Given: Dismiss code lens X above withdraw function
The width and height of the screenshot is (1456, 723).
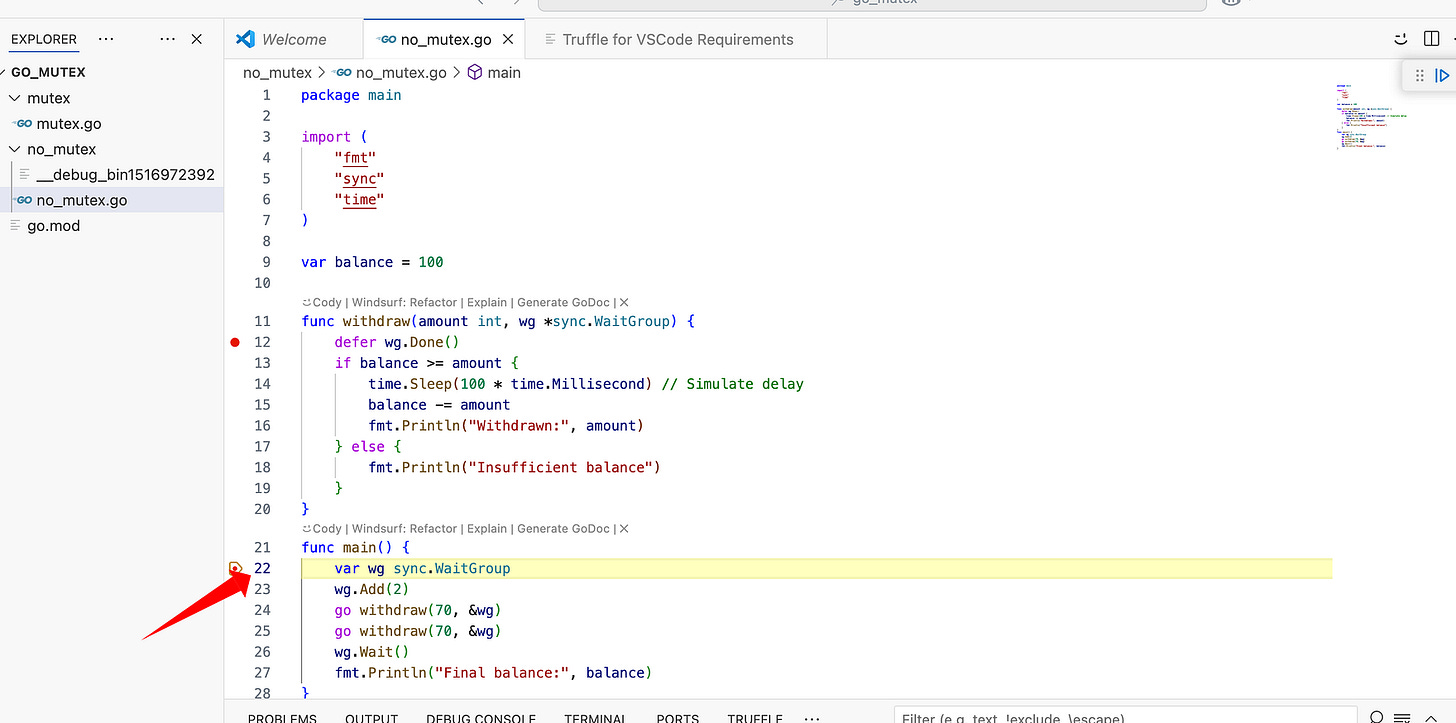Looking at the screenshot, I should coord(624,302).
